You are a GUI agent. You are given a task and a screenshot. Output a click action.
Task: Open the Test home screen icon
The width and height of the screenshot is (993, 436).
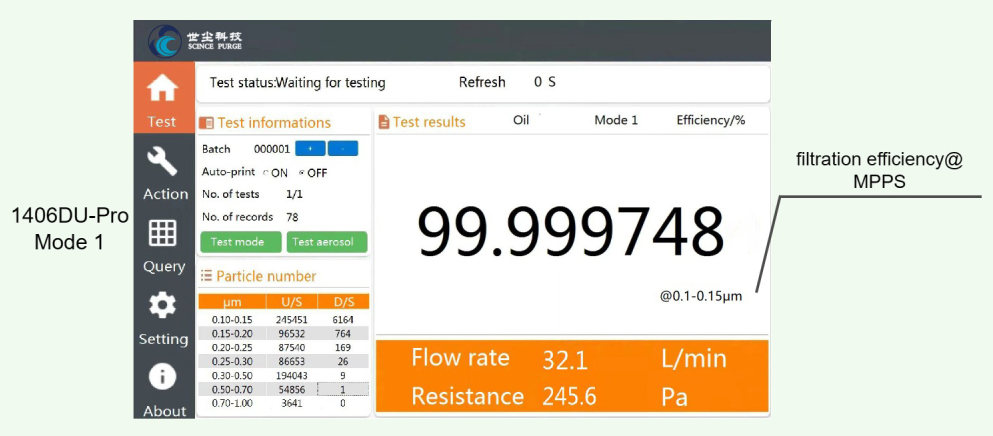(162, 89)
